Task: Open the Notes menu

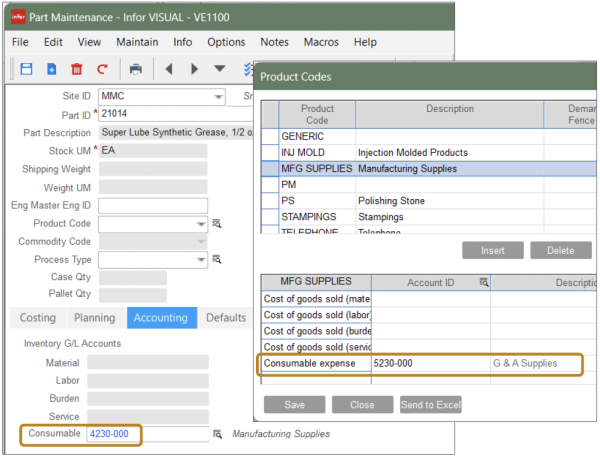Action: [274, 42]
